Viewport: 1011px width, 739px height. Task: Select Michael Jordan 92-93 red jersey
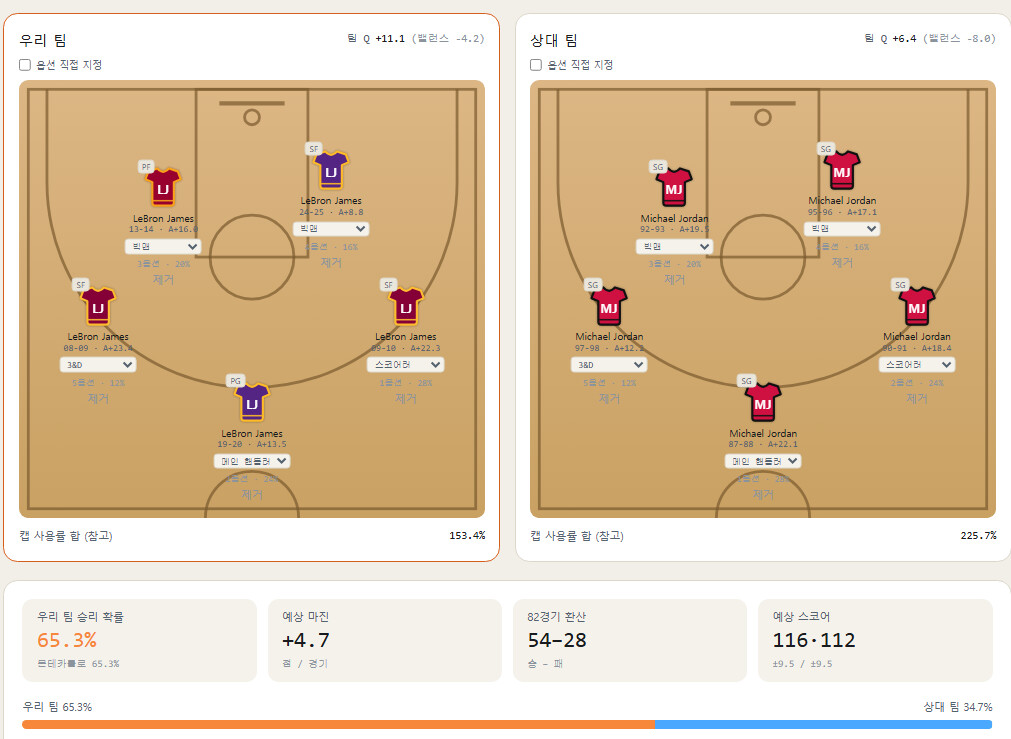point(674,188)
